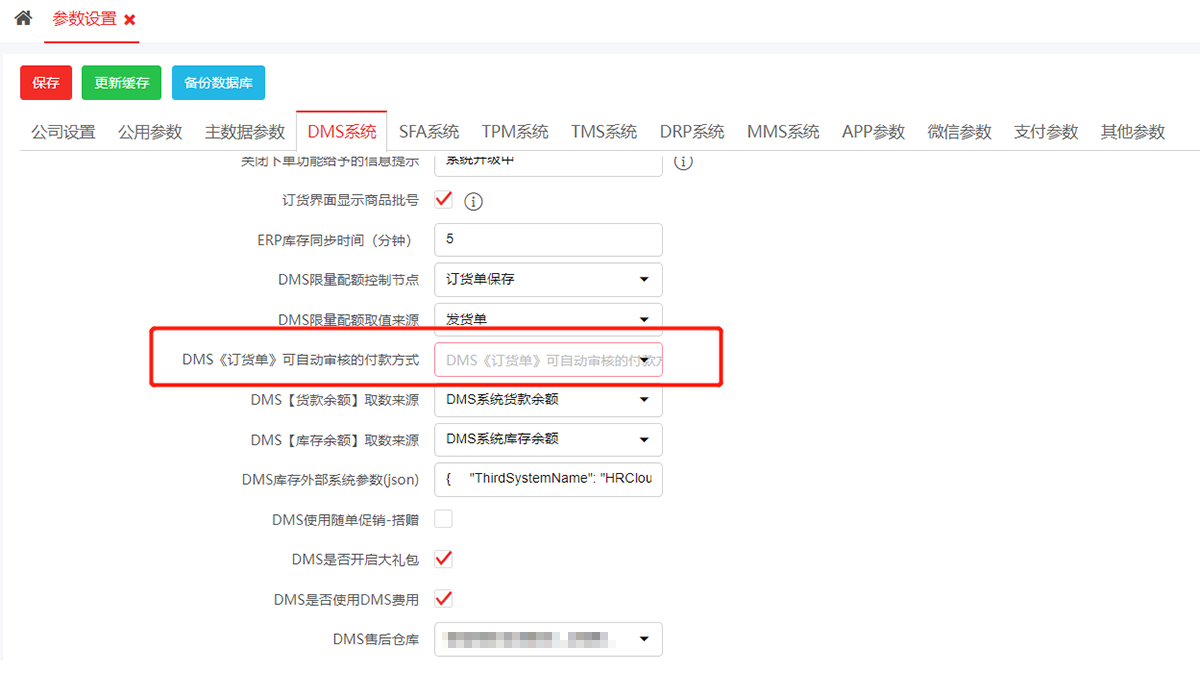
Task: Toggle 订货界面显示商品批号 checkbox
Action: (444, 200)
